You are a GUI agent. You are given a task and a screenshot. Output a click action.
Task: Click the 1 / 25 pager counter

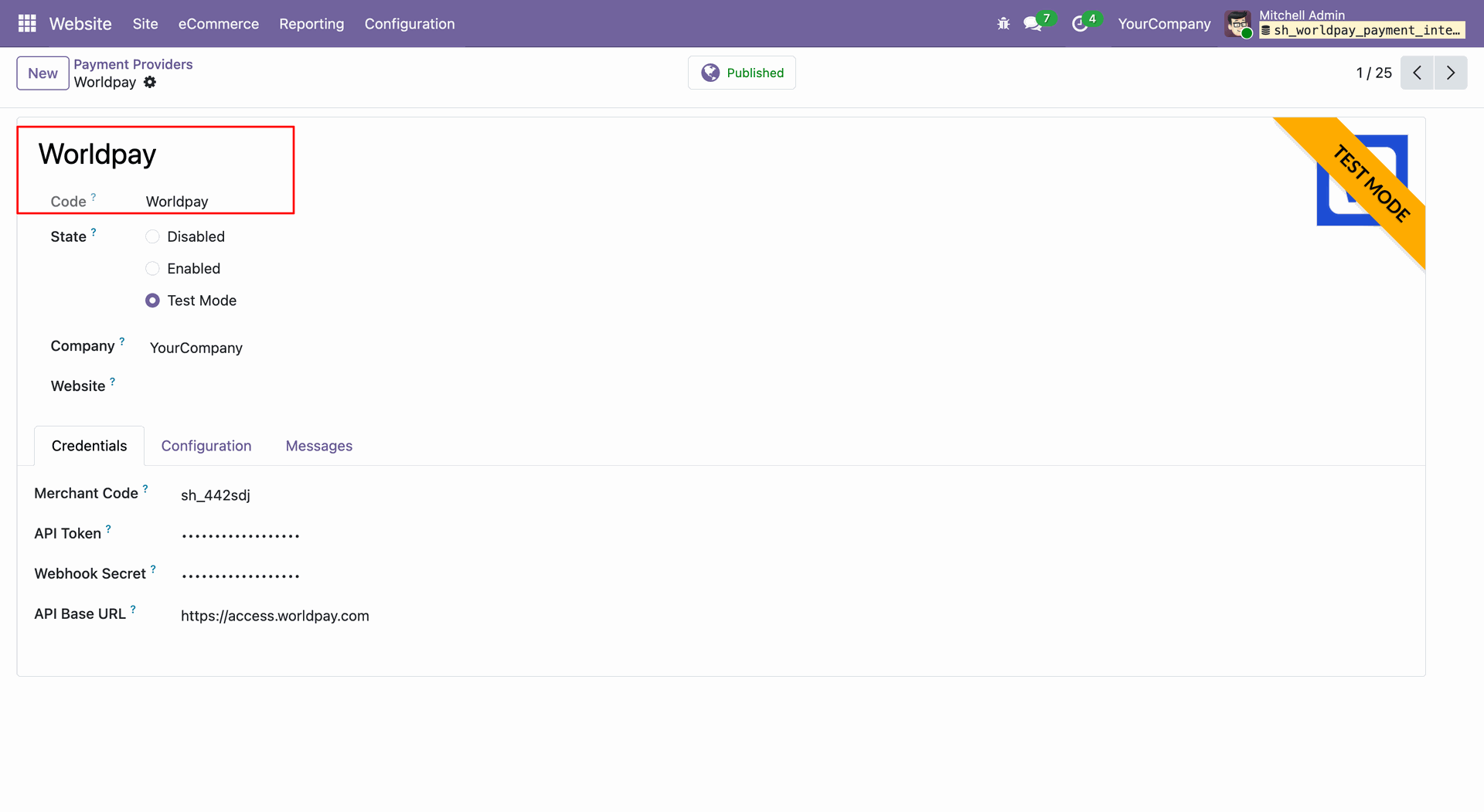1373,73
